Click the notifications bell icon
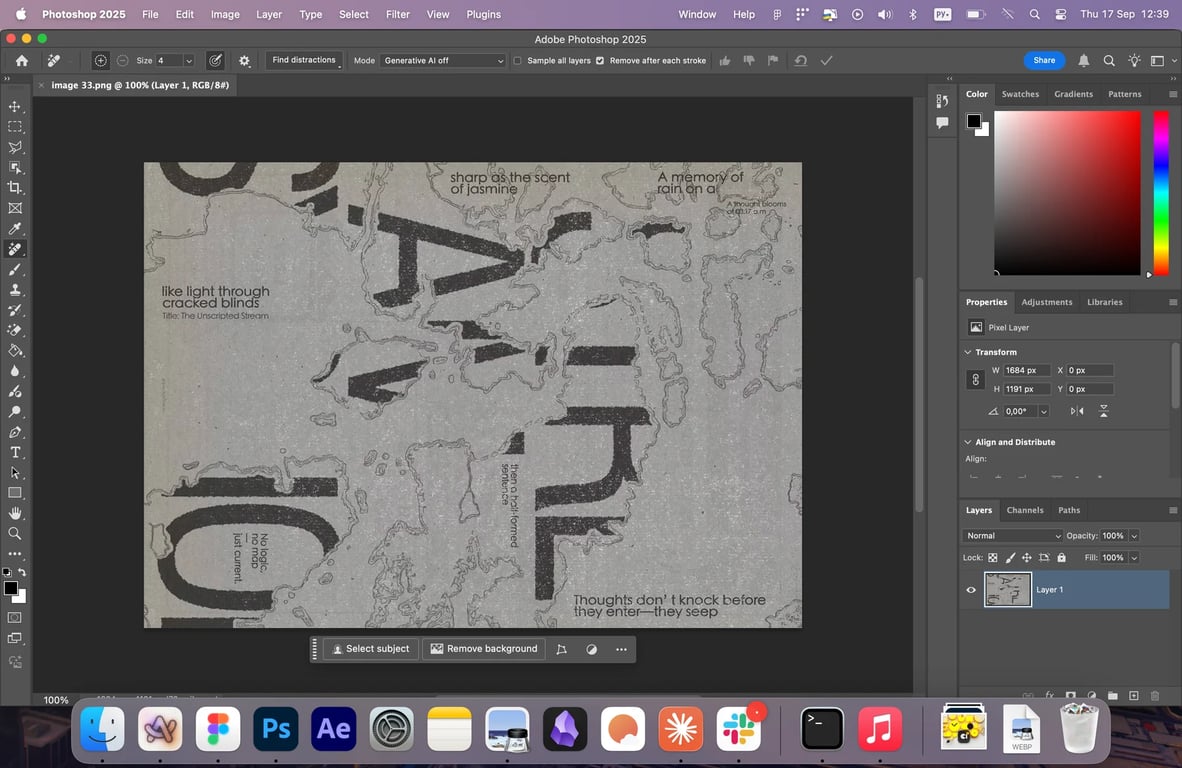This screenshot has height=768, width=1182. point(1083,61)
